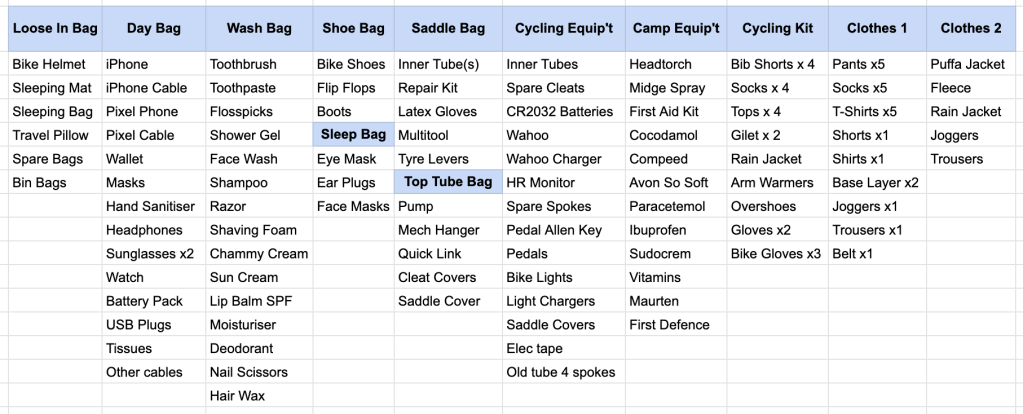Select the 'Puffa Jacket' cell
This screenshot has height=414, width=1023.
(x=967, y=64)
